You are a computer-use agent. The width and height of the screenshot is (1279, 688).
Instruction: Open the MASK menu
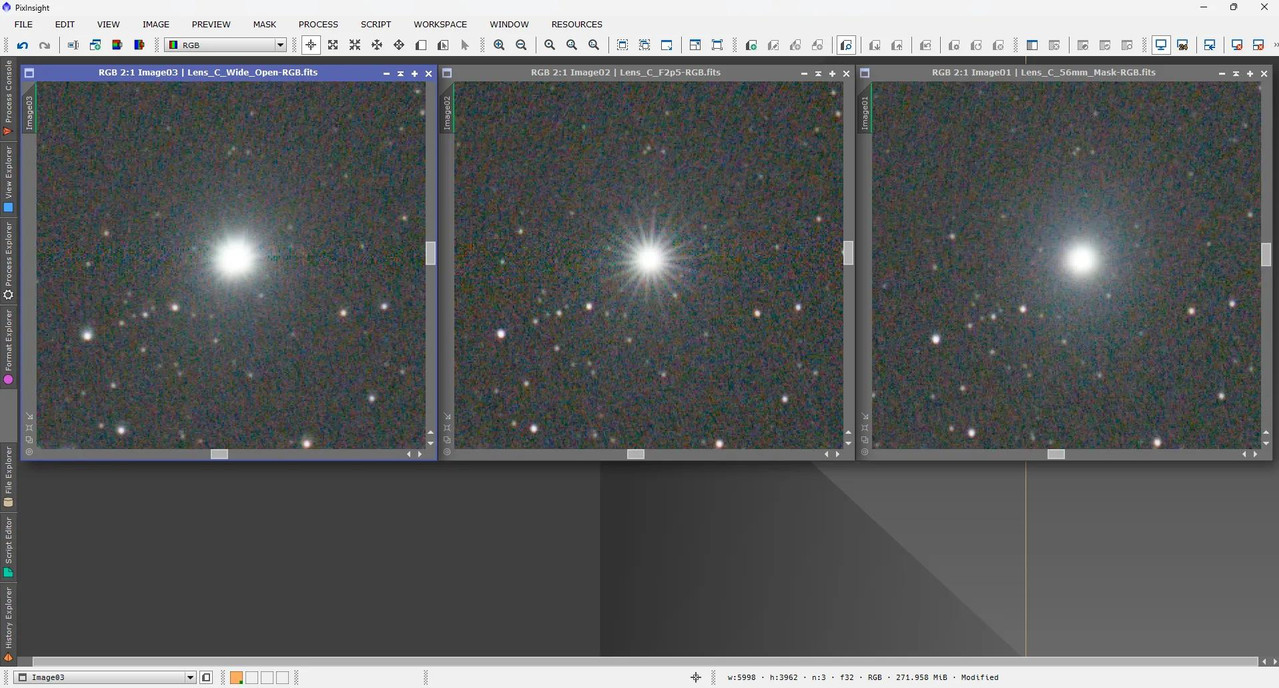coord(265,24)
